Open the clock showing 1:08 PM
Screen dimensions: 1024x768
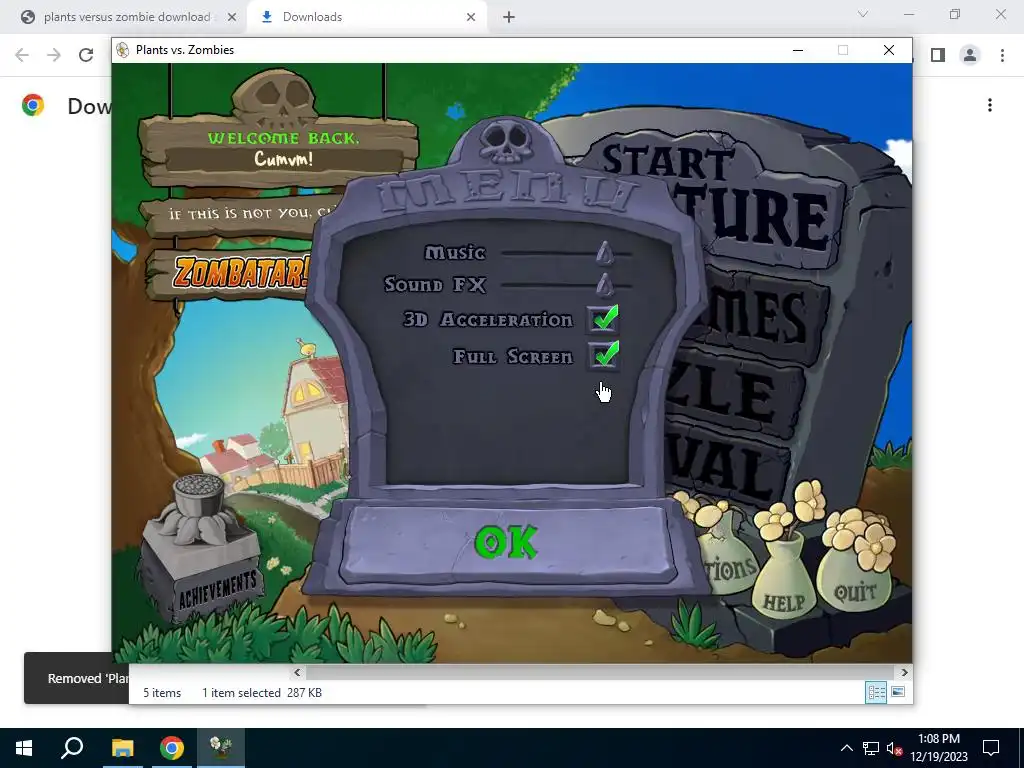coord(939,748)
